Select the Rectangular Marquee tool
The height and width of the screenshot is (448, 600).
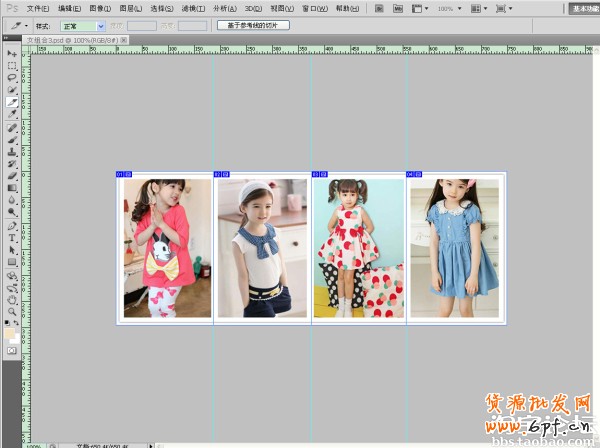pyautogui.click(x=12, y=65)
